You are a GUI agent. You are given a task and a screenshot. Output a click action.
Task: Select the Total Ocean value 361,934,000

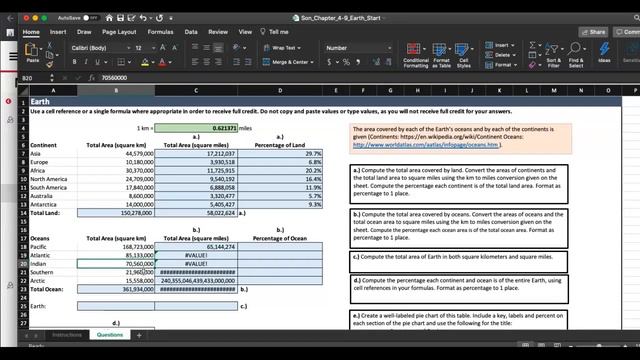point(116,289)
